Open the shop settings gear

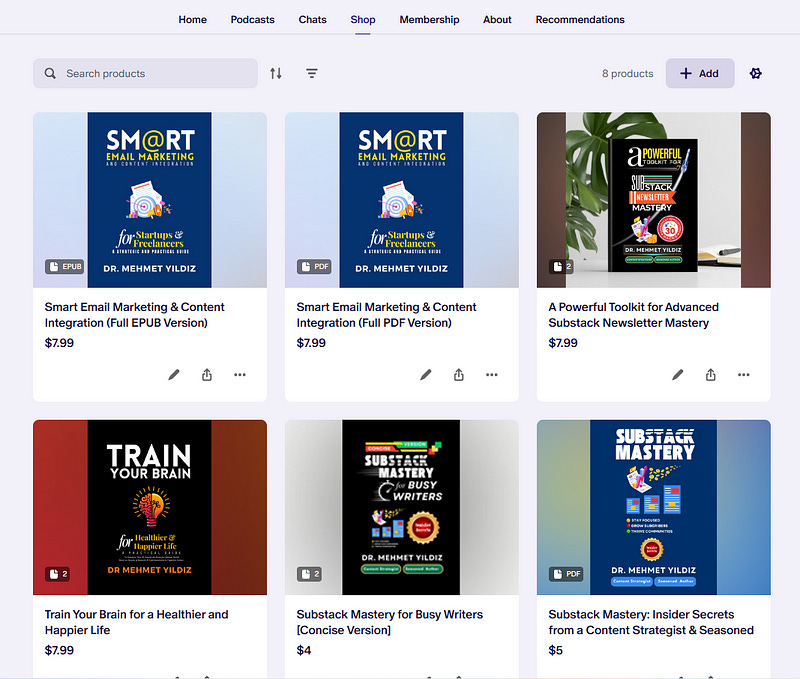click(756, 73)
